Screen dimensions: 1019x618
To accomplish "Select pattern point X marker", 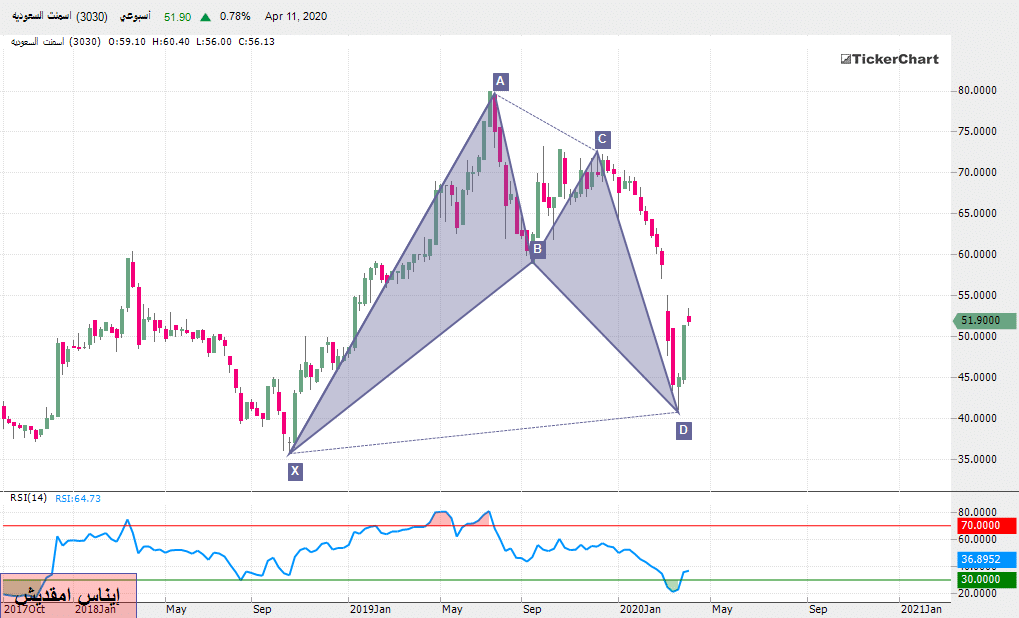I will click(x=295, y=472).
